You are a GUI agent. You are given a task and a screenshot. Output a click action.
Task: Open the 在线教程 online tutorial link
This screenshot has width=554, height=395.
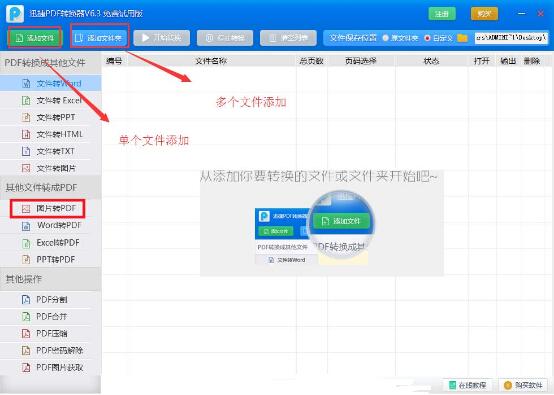point(467,385)
